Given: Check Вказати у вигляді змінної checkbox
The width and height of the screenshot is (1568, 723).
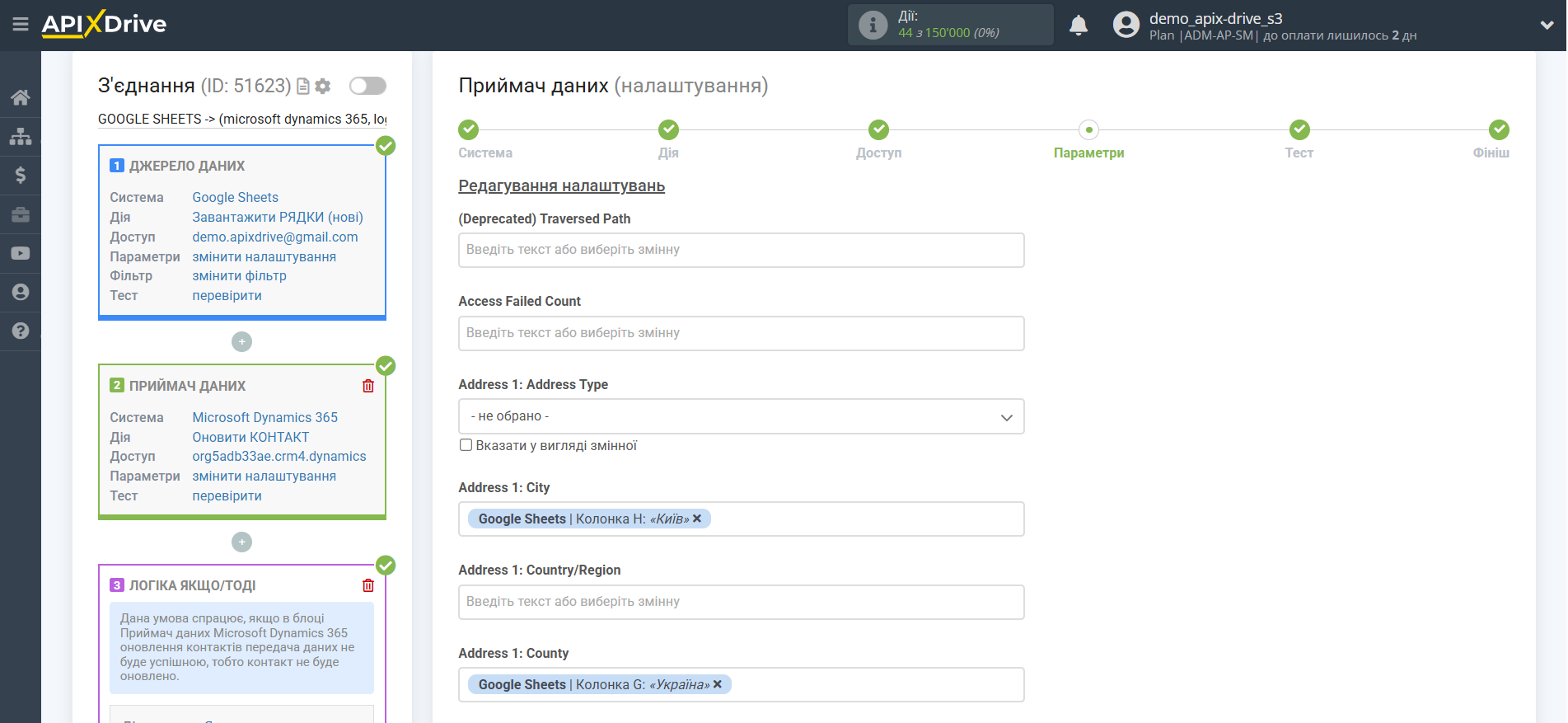Looking at the screenshot, I should [x=466, y=445].
